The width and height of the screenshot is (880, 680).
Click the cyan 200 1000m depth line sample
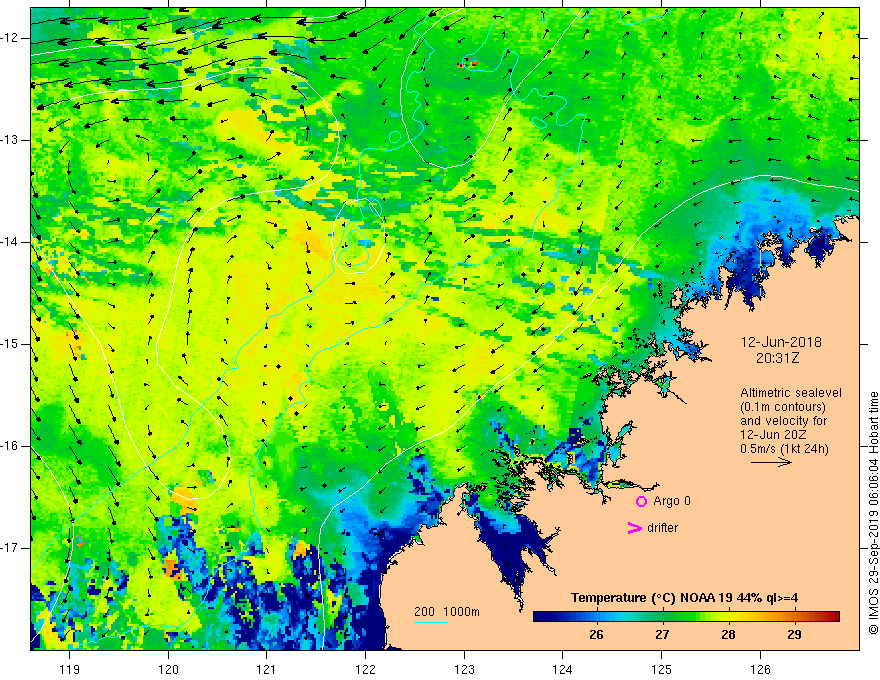[x=430, y=622]
